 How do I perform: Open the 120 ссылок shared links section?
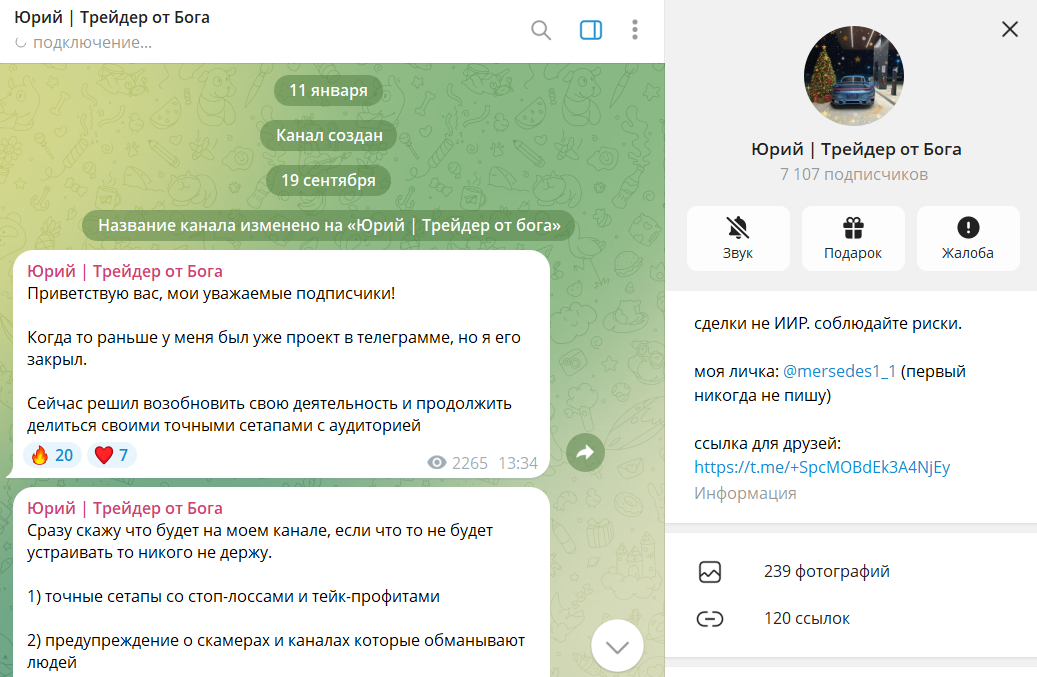[850, 619]
